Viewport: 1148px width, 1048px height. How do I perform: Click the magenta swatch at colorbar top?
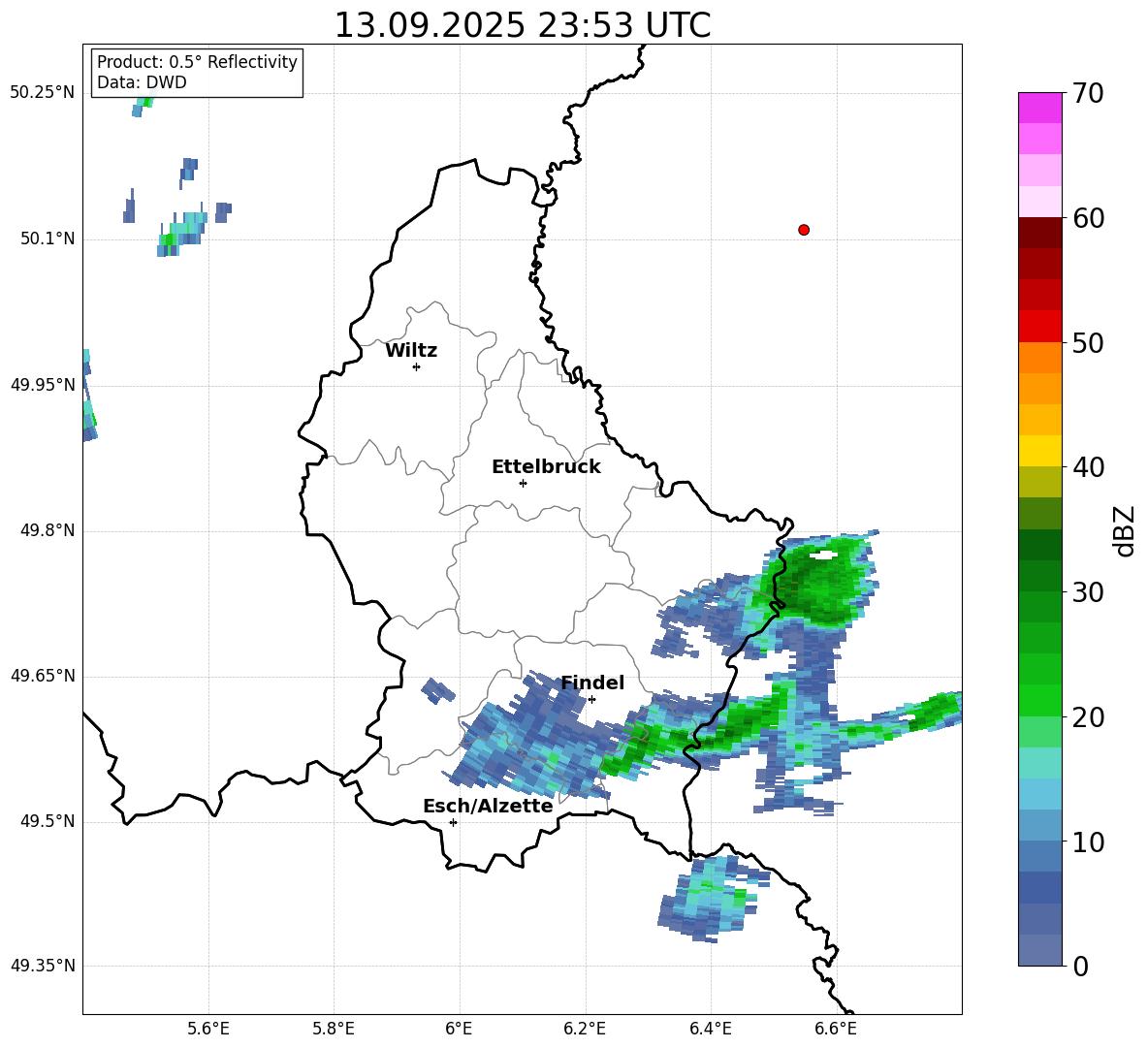1040,108
